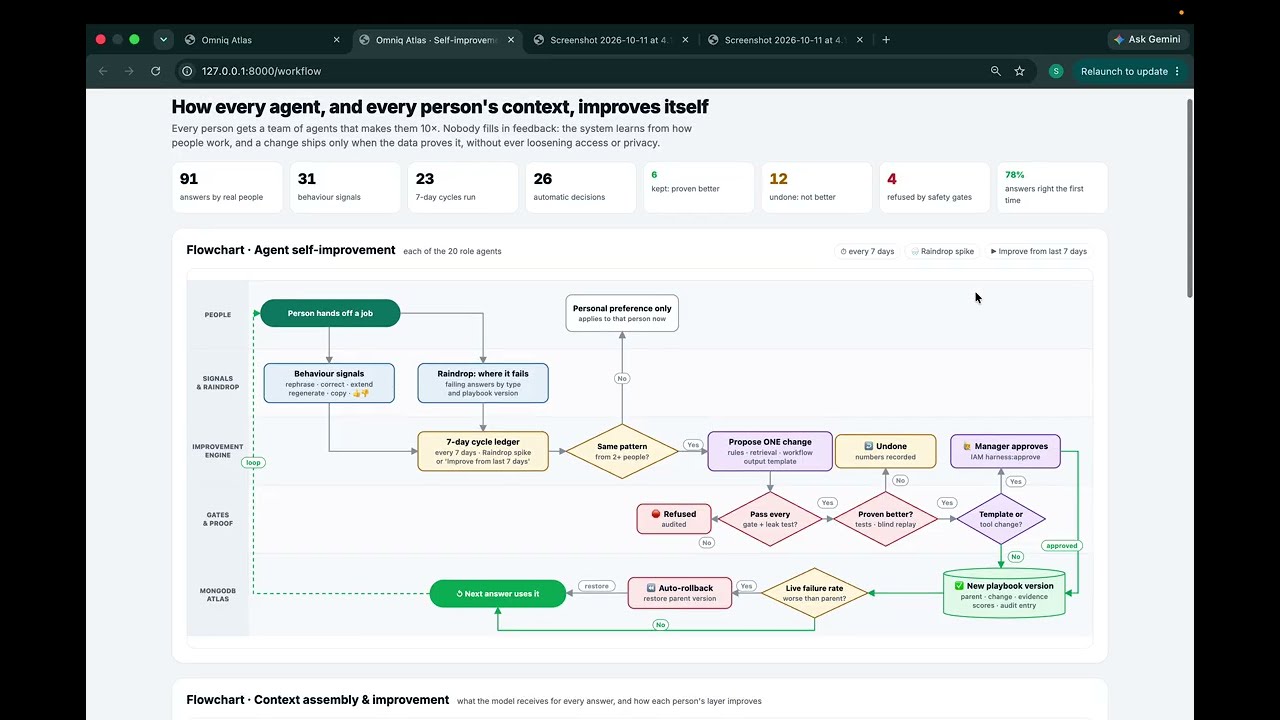
Task: Click the page vertical scrollbar thumb
Action: coord(1189,198)
